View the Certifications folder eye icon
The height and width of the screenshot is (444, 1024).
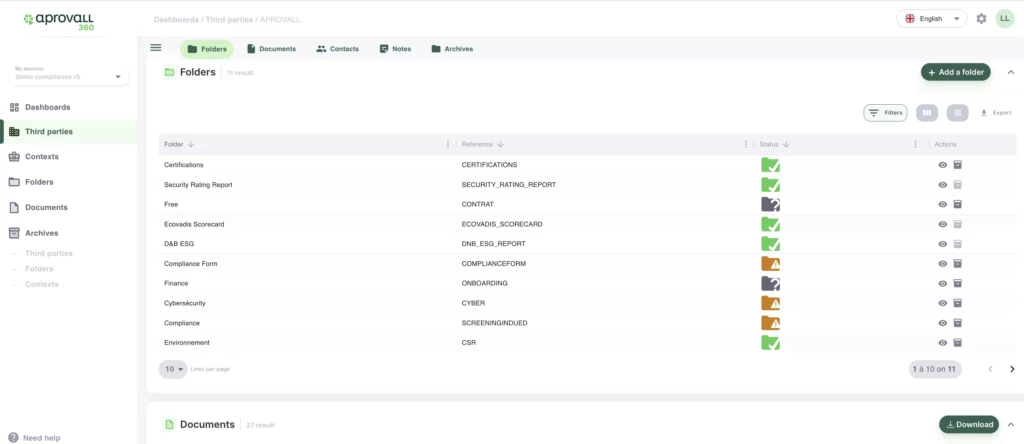pos(942,165)
